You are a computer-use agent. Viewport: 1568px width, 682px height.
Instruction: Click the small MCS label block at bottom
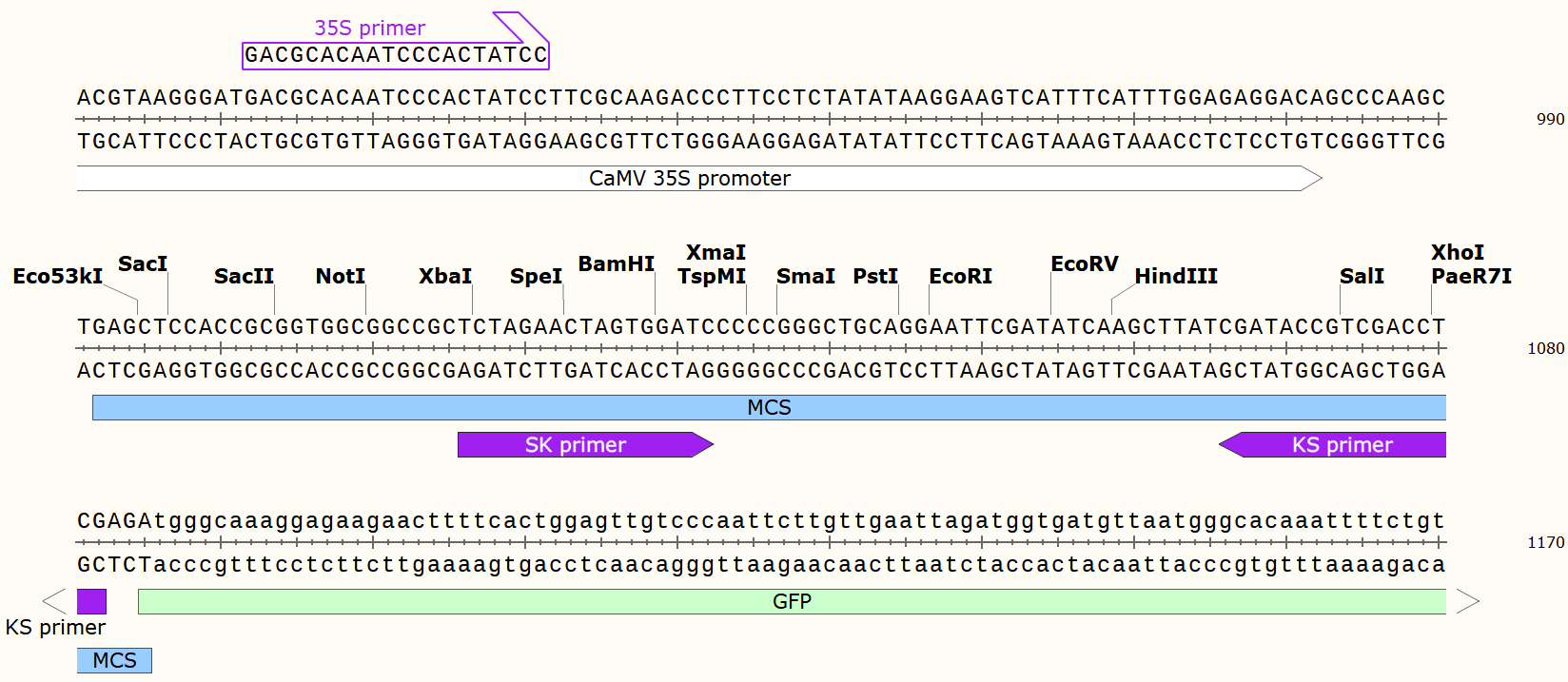(114, 661)
